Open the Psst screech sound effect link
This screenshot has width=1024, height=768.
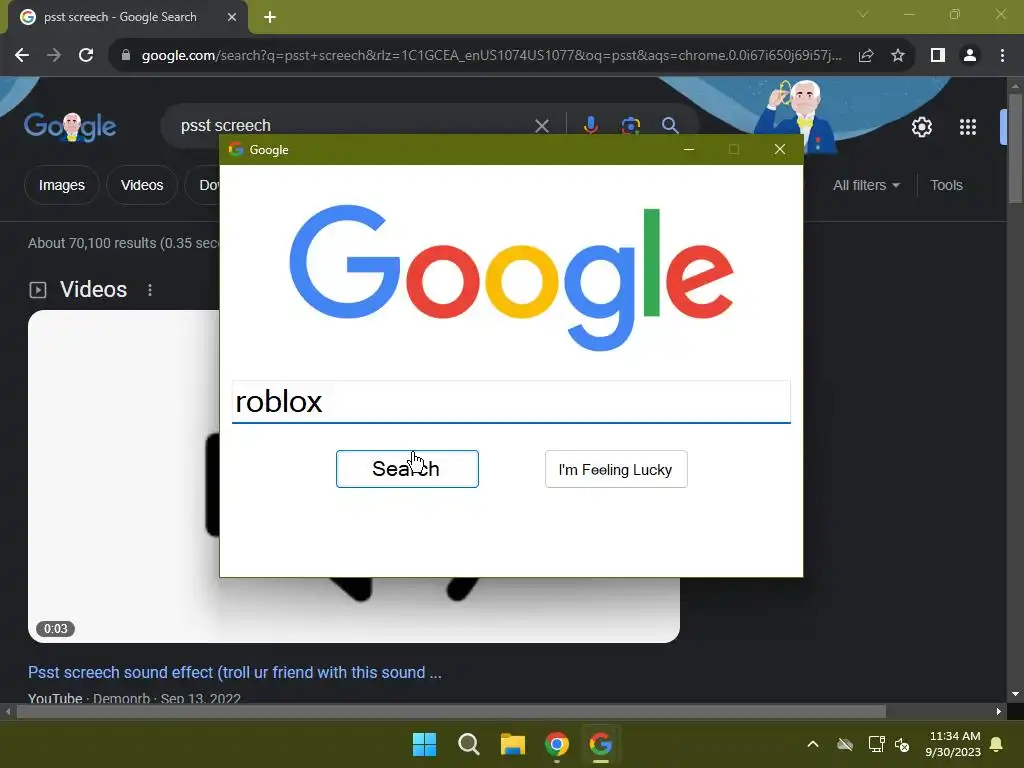[x=234, y=673]
